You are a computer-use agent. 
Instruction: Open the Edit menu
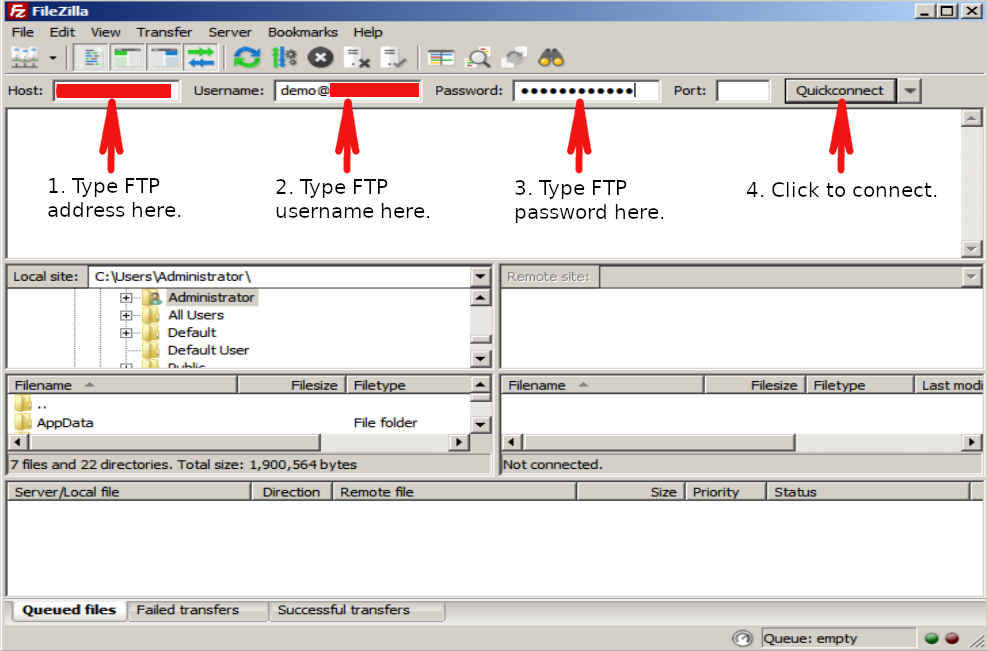(x=62, y=32)
